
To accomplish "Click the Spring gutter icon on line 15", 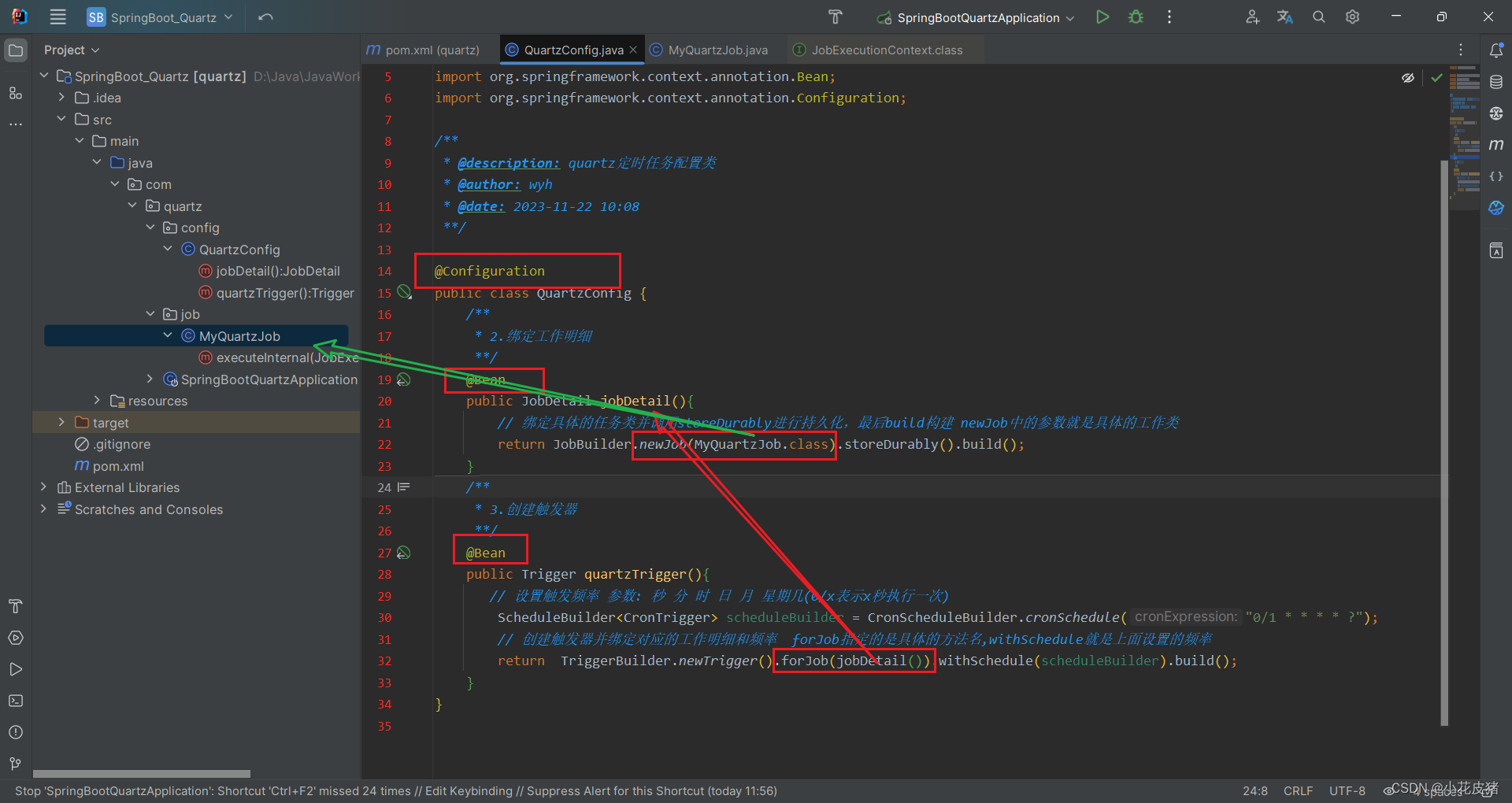I will point(404,292).
